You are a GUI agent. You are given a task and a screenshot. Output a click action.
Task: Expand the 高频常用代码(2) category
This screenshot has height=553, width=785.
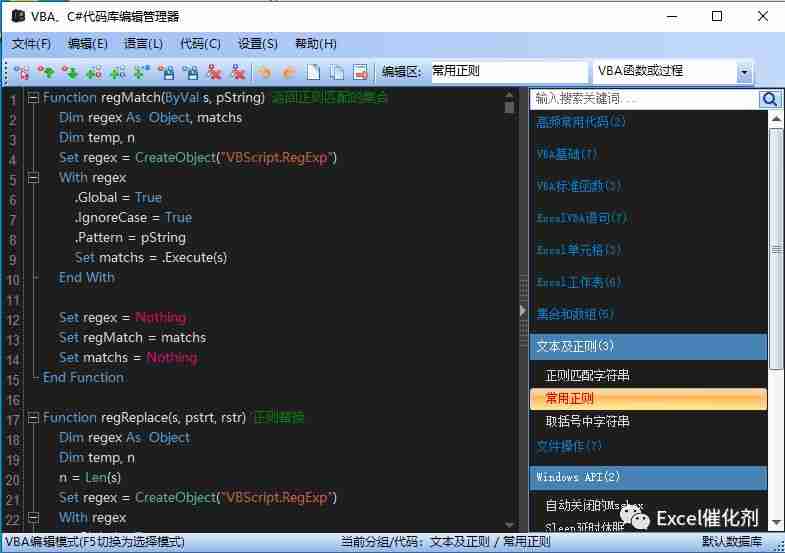(581, 122)
